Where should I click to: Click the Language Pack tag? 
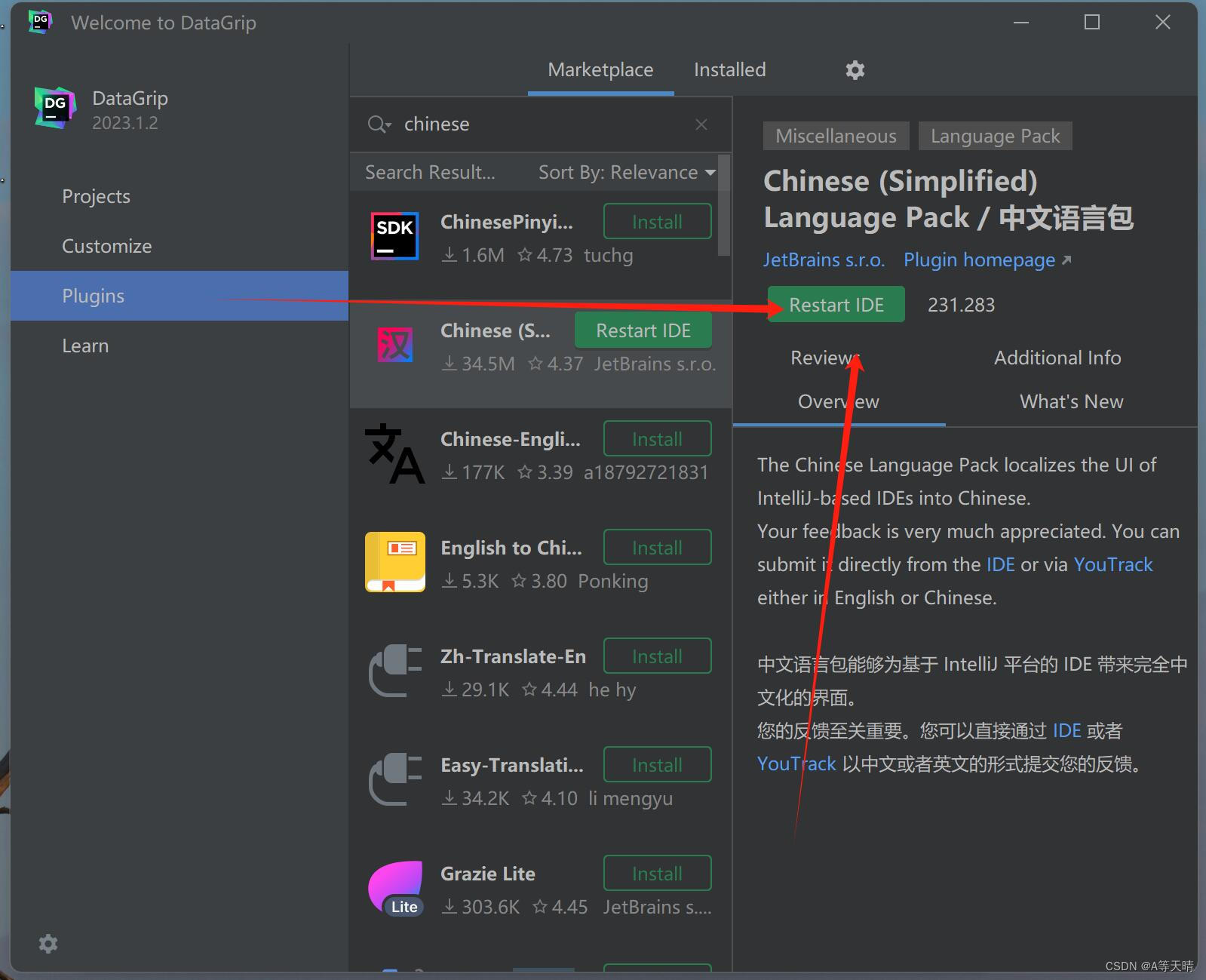(995, 137)
